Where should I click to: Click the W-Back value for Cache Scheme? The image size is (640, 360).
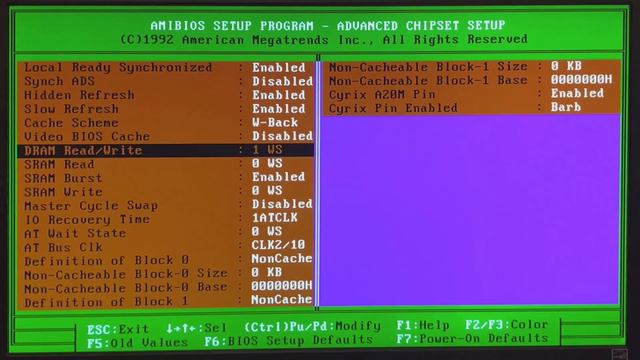click(x=275, y=123)
